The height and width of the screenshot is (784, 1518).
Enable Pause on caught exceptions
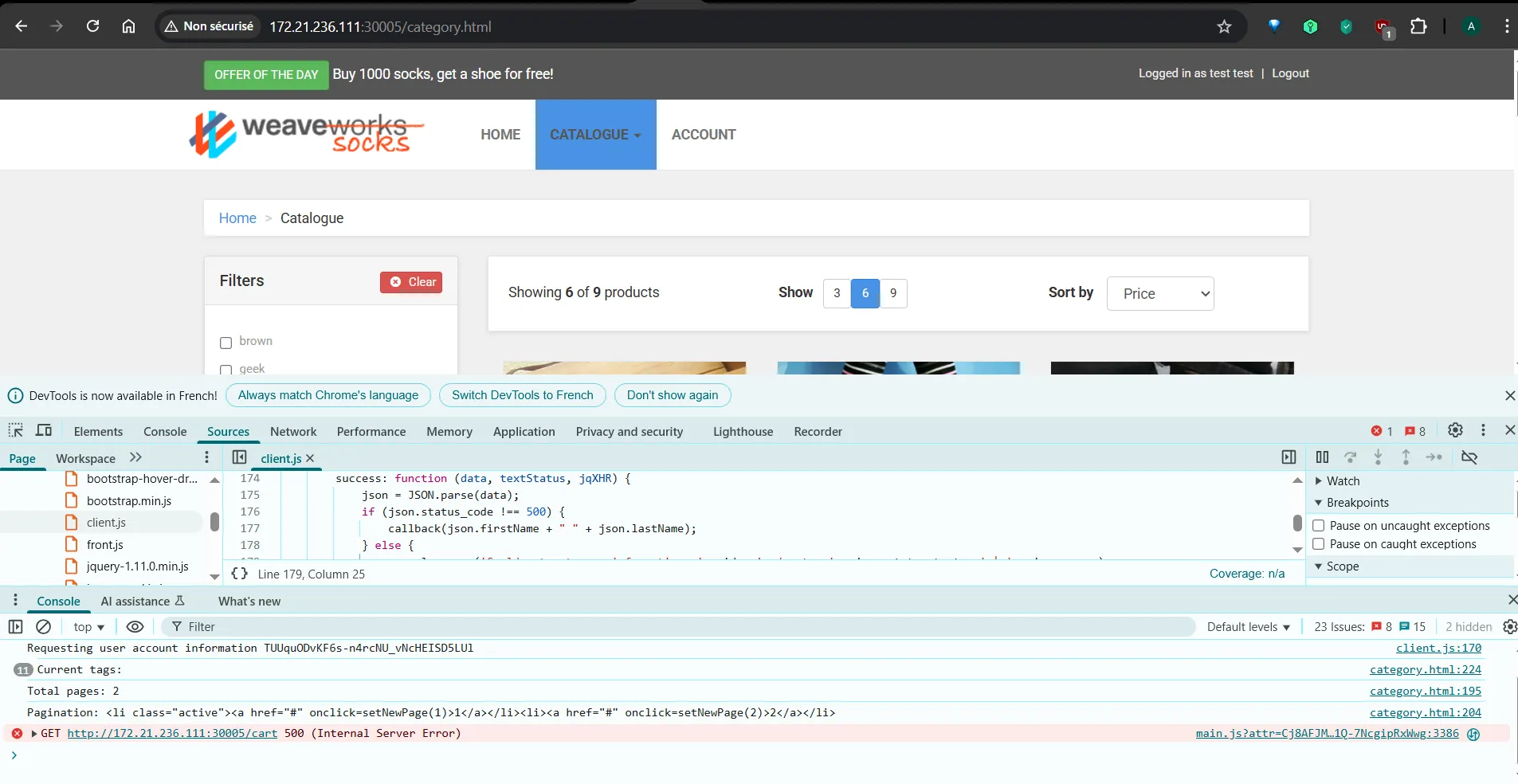(1319, 544)
